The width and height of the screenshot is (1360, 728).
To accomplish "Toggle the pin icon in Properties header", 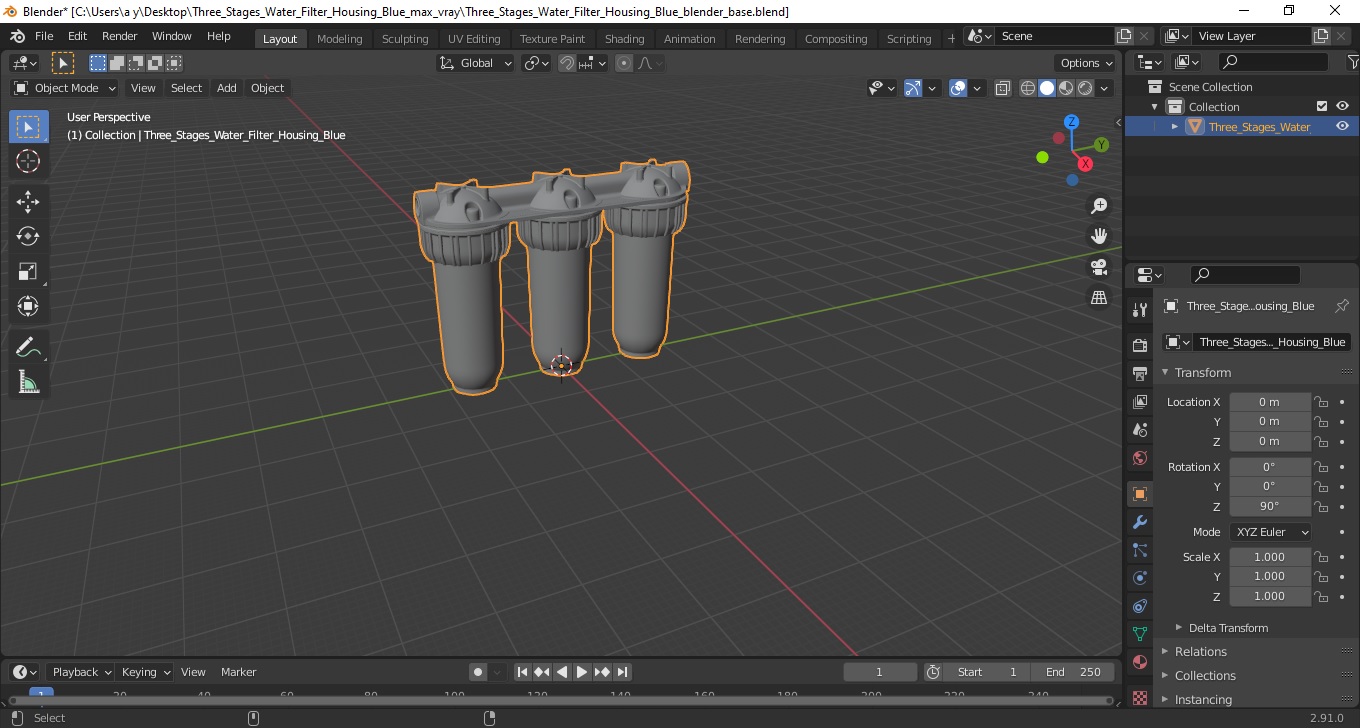I will point(1342,306).
